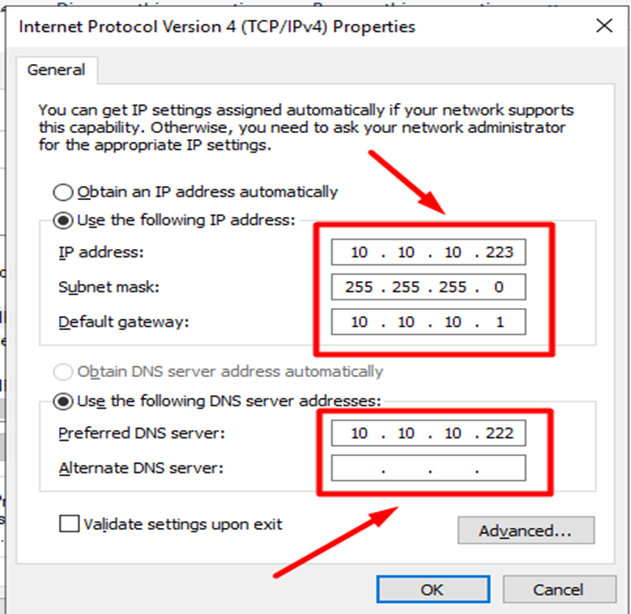
Task: Click the Subnet mask input field
Action: (429, 288)
